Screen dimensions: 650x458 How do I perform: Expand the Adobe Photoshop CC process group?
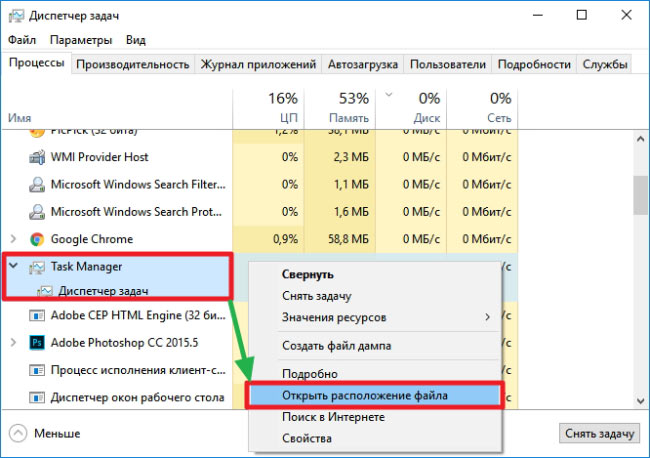(x=12, y=343)
